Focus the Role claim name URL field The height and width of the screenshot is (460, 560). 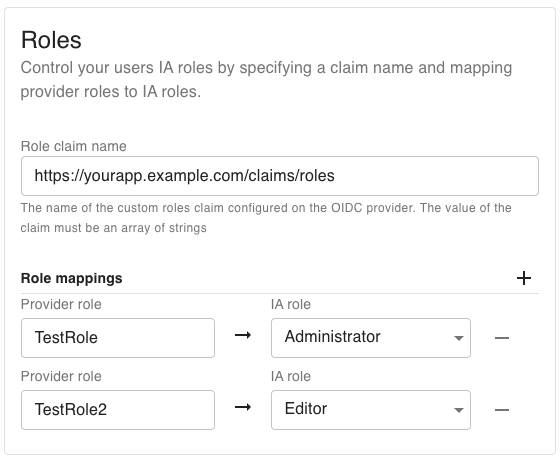[280, 176]
